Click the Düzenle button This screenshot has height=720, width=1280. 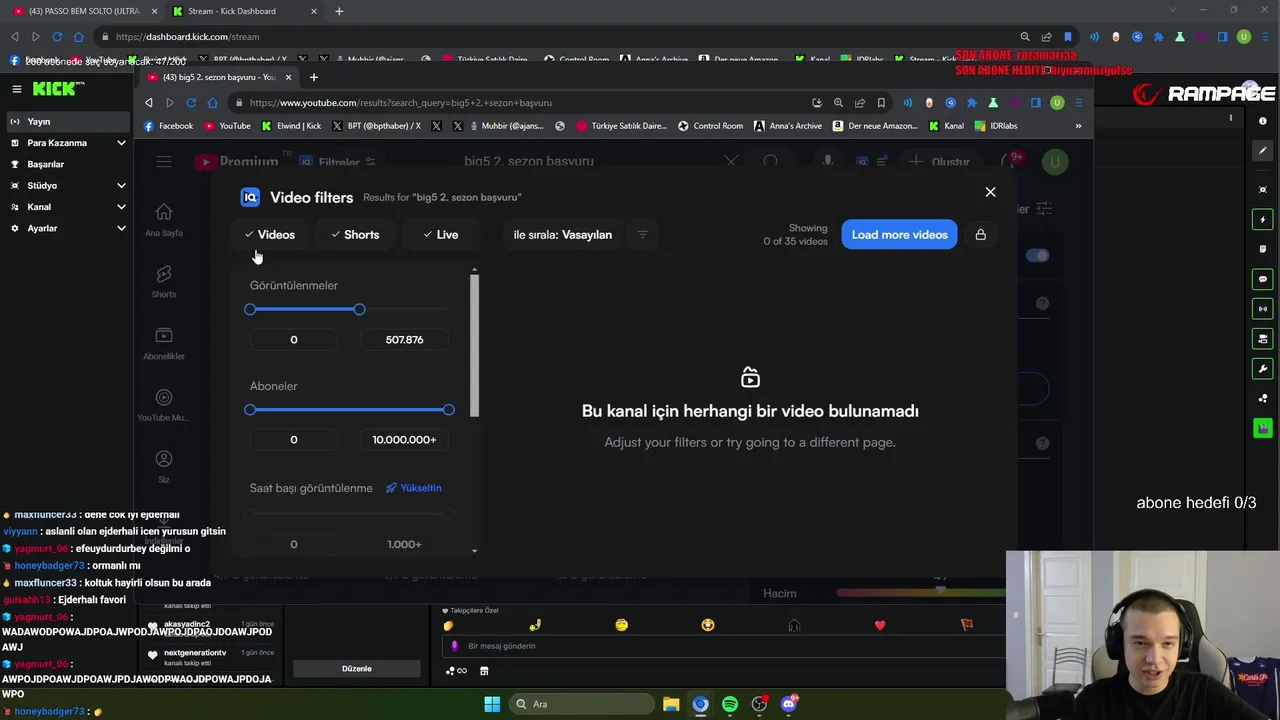[357, 669]
